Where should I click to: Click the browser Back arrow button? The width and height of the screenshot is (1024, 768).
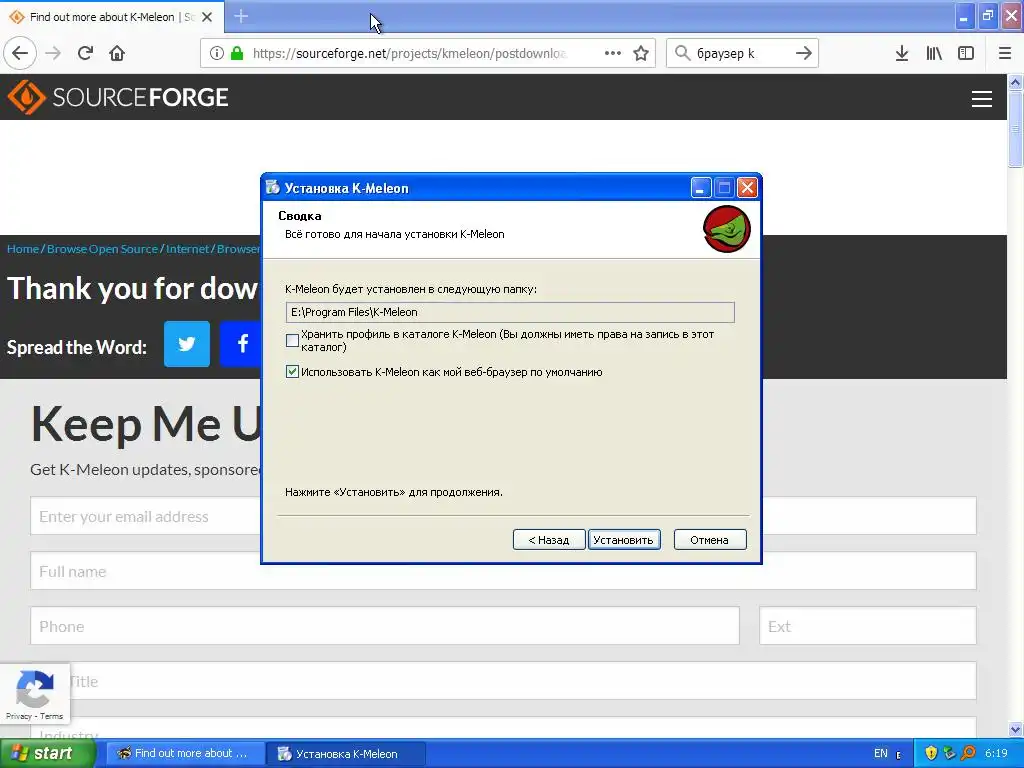click(20, 53)
